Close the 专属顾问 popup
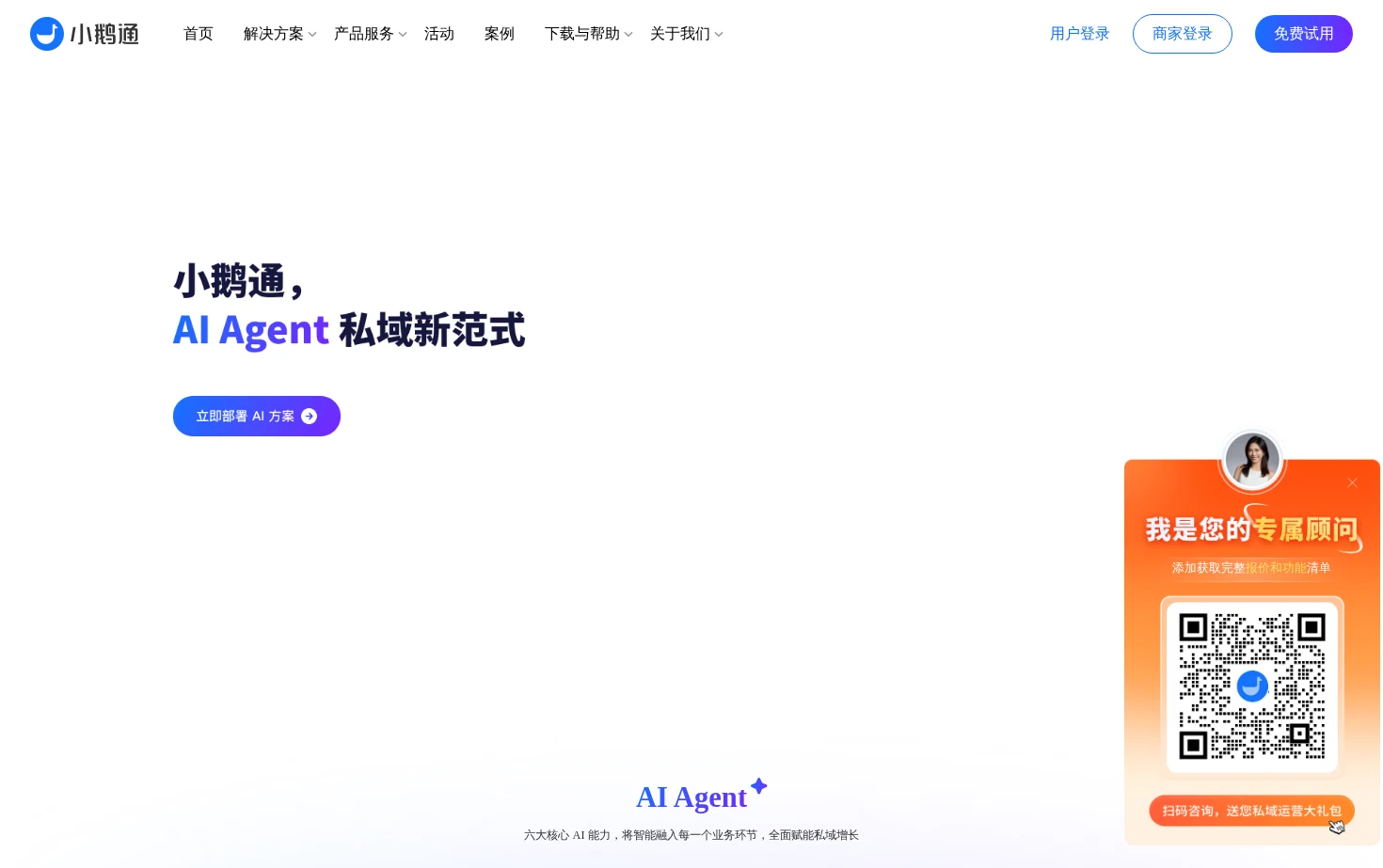1383x868 pixels. [x=1352, y=482]
